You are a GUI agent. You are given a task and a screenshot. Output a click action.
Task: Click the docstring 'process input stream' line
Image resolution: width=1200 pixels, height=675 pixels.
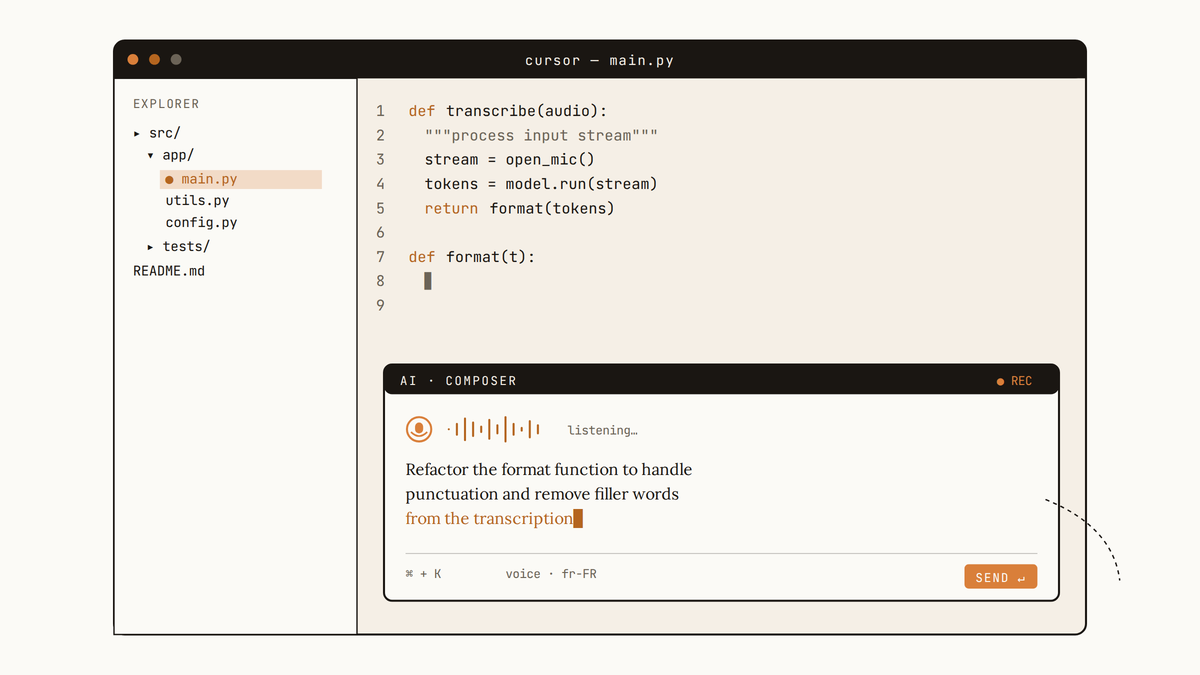tap(541, 136)
